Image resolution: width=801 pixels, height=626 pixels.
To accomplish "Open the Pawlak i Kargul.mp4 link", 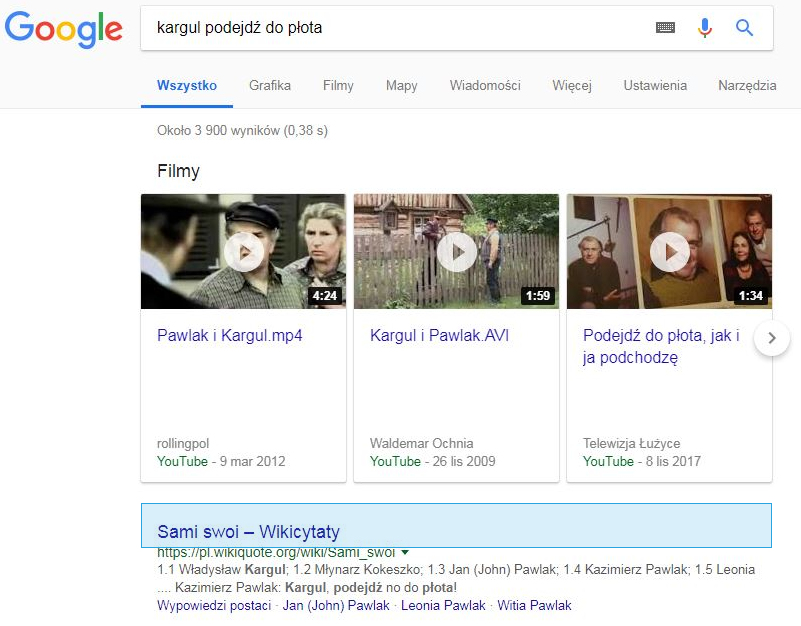I will coord(230,335).
